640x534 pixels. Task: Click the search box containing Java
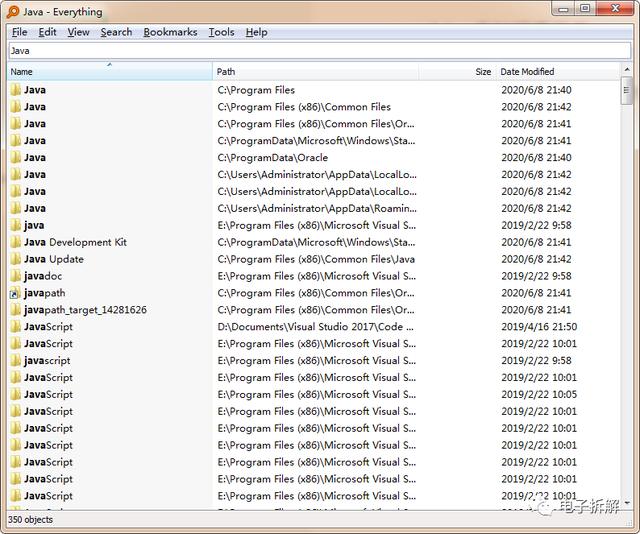tap(320, 51)
